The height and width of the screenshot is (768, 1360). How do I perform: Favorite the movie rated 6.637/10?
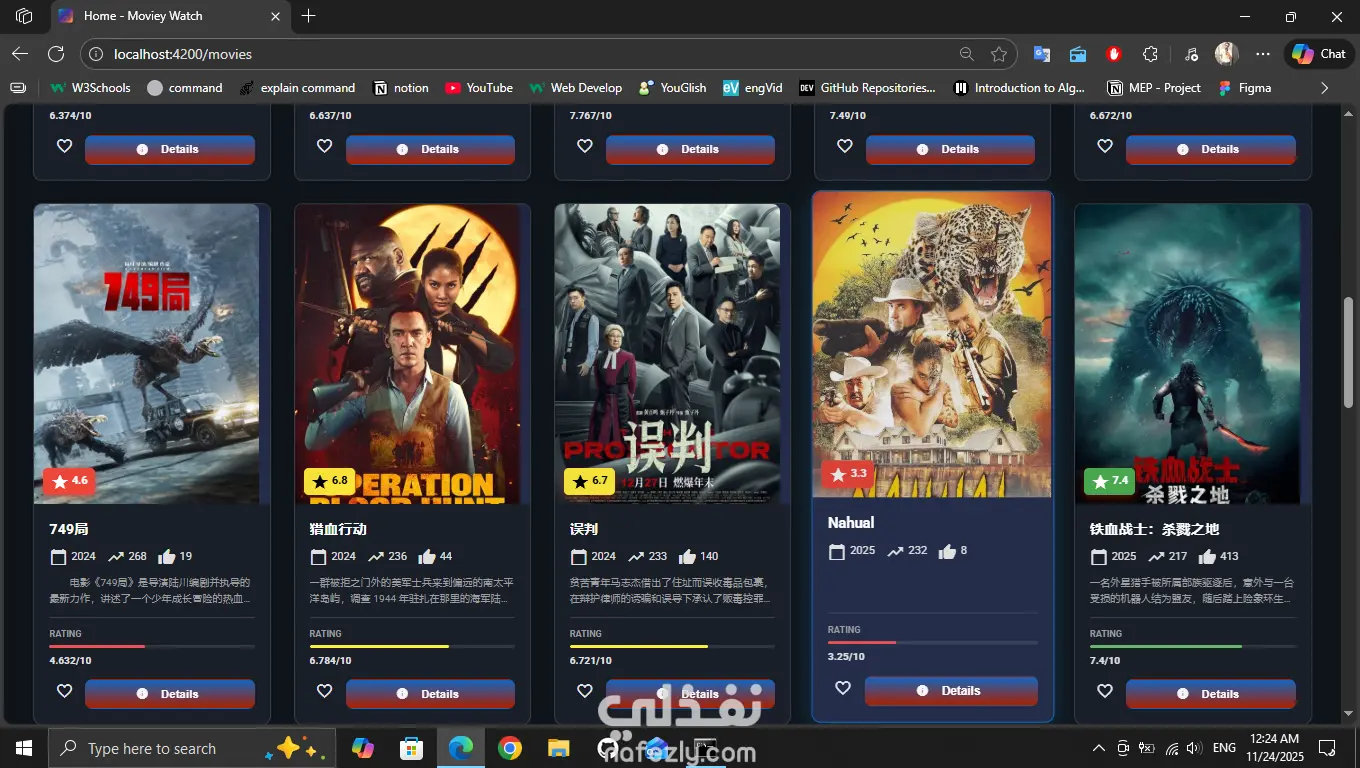coord(324,146)
